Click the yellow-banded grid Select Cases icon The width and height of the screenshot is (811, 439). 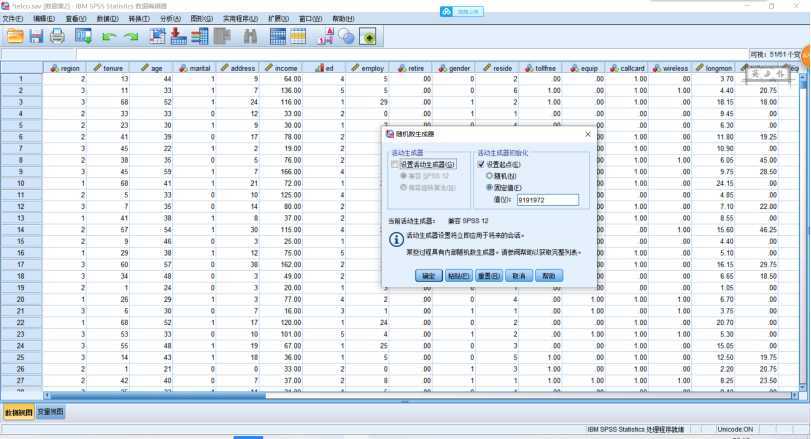[298, 36]
